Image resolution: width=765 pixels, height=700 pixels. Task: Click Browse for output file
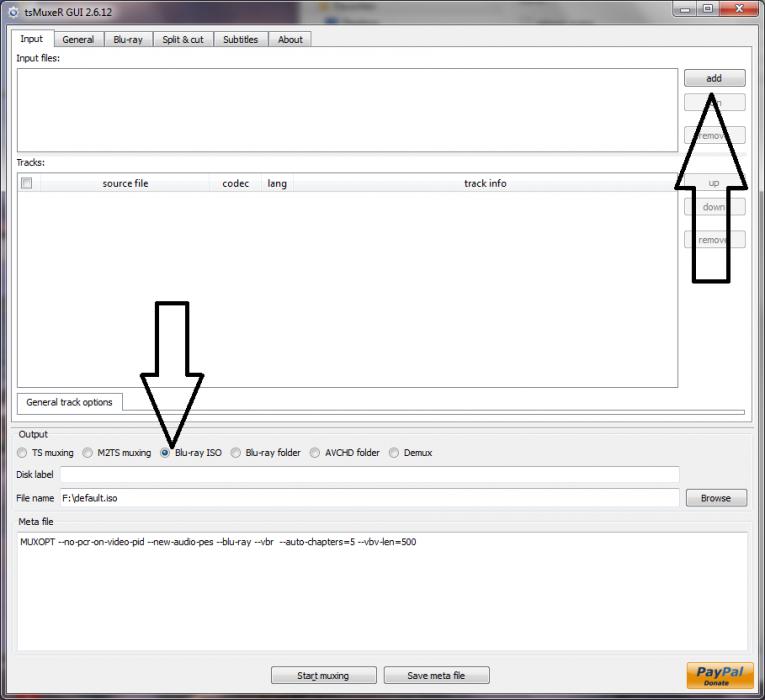716,498
